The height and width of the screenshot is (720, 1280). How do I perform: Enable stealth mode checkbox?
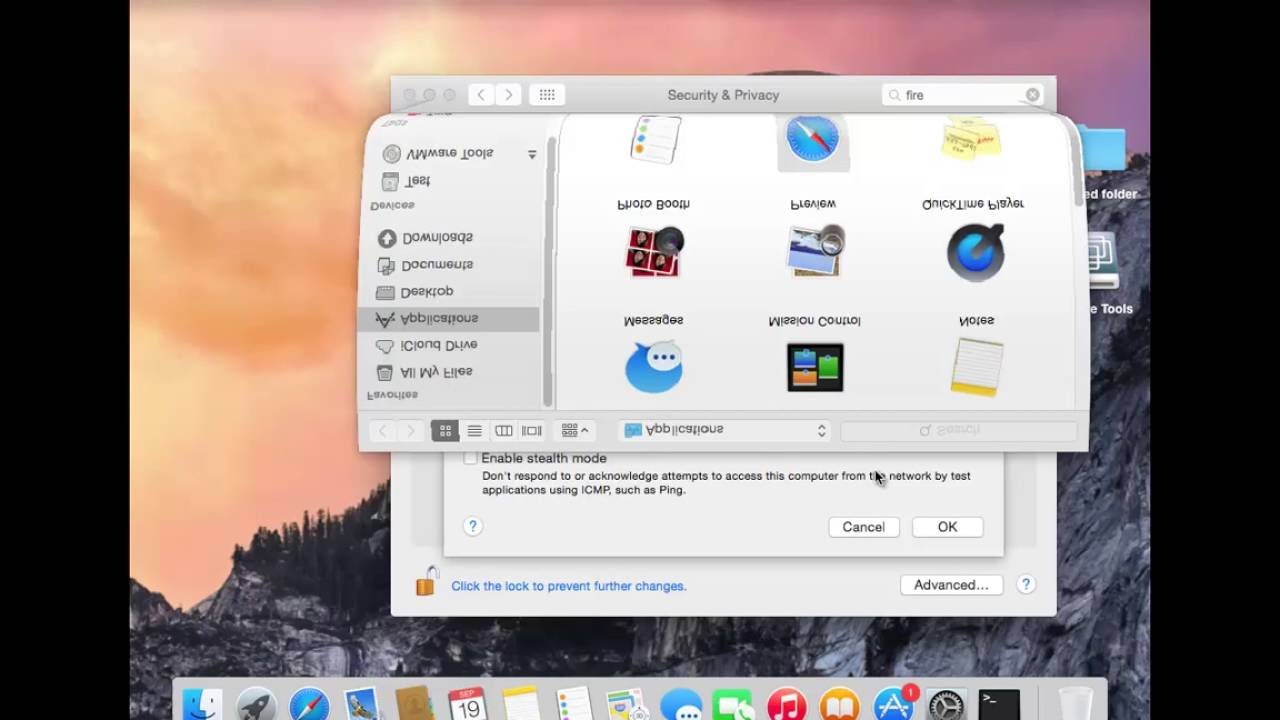470,458
